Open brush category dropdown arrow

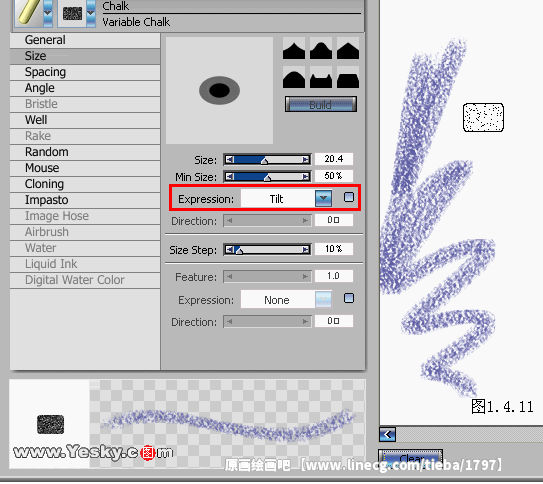coord(48,13)
